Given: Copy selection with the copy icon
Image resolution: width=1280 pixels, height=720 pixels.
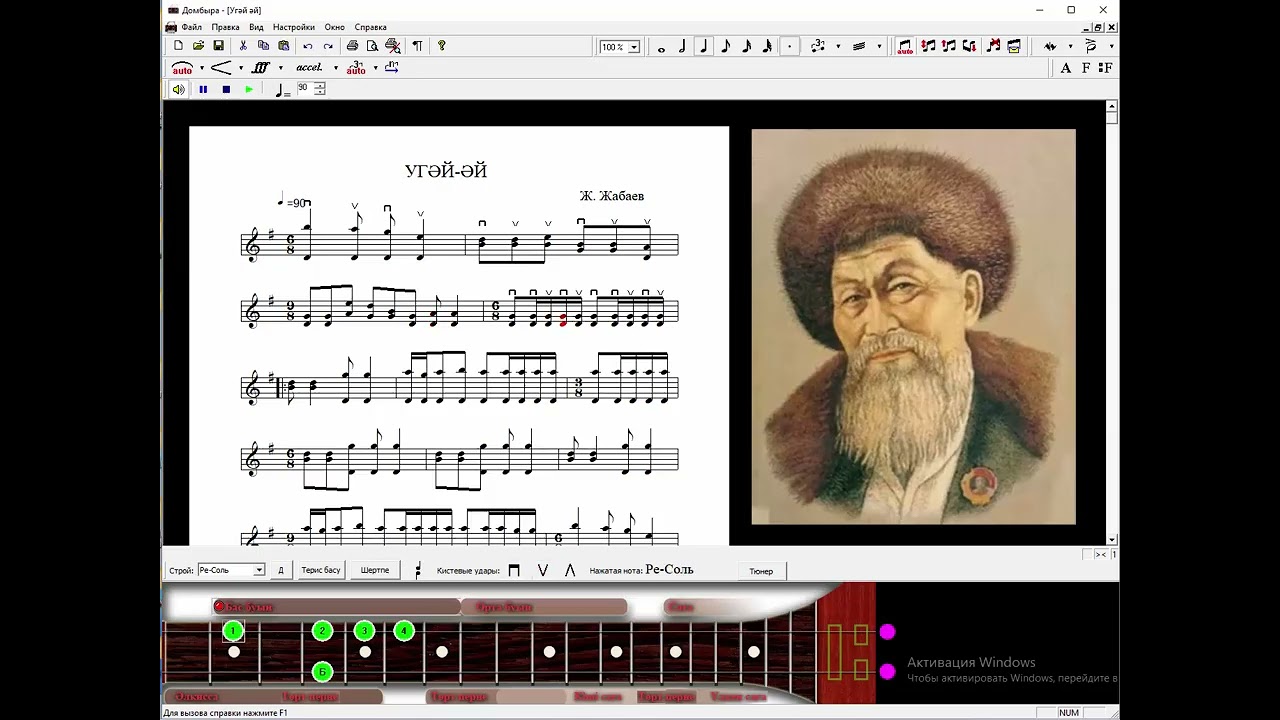Looking at the screenshot, I should point(263,46).
